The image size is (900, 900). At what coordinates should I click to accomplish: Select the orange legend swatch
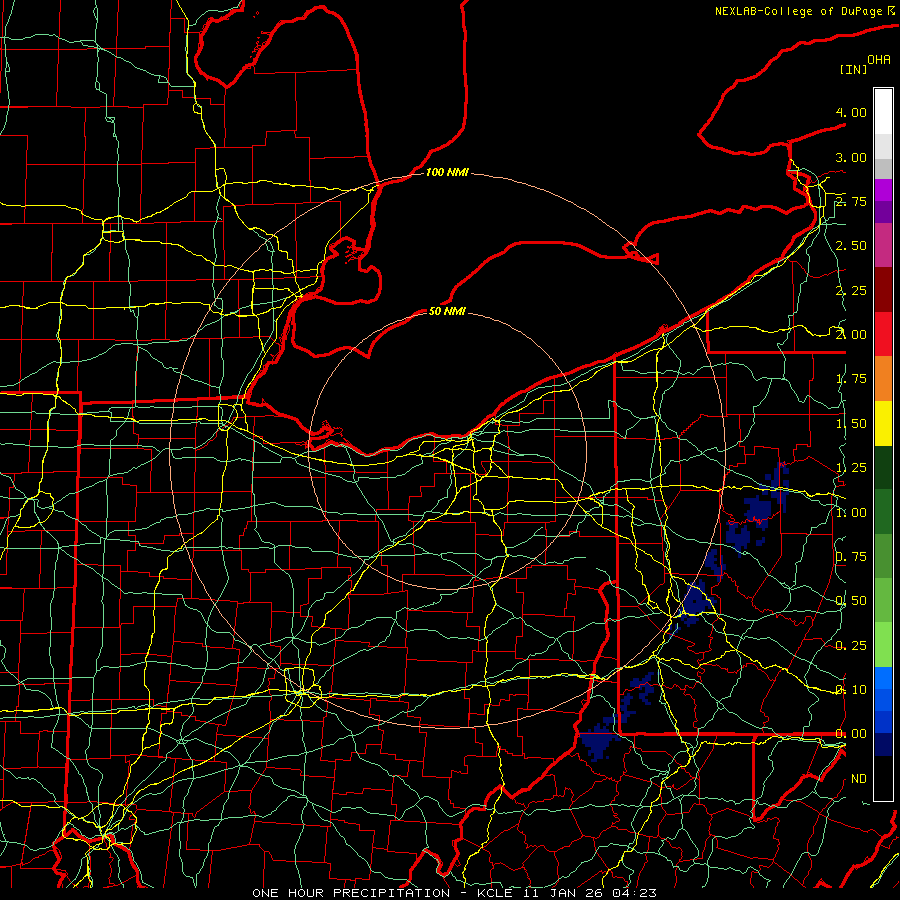pyautogui.click(x=883, y=379)
